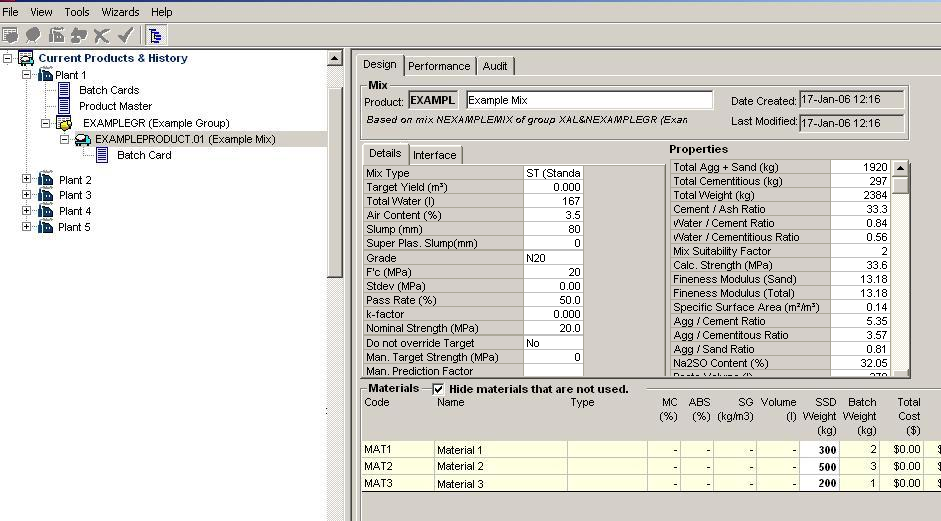Click the X delete toolbar icon
Viewport: 941px width, 521px height.
tap(101, 35)
